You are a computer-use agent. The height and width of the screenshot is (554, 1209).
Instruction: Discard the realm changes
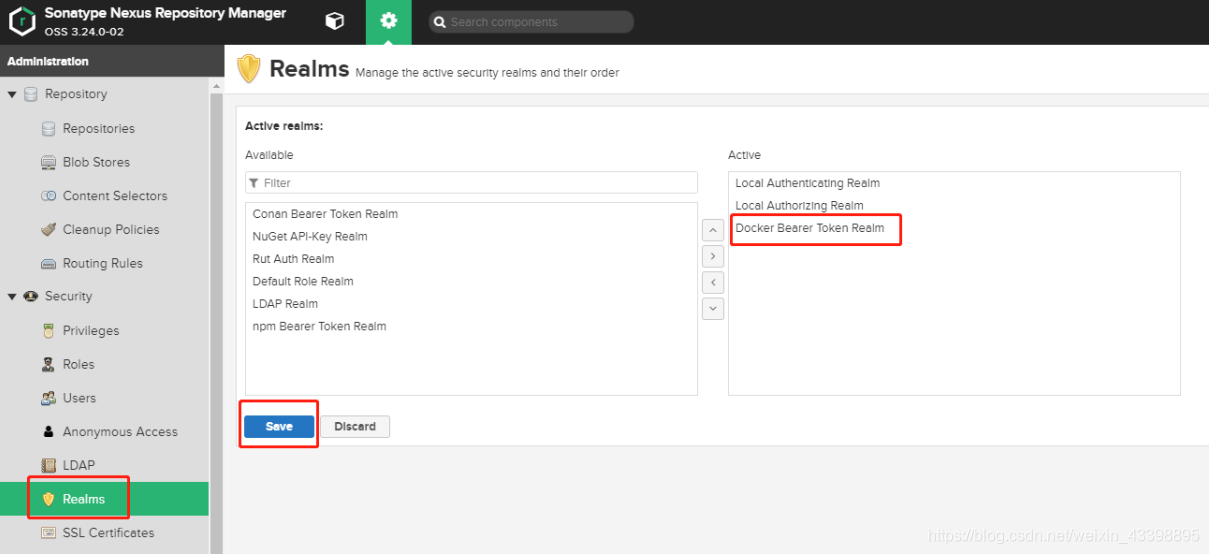click(355, 427)
